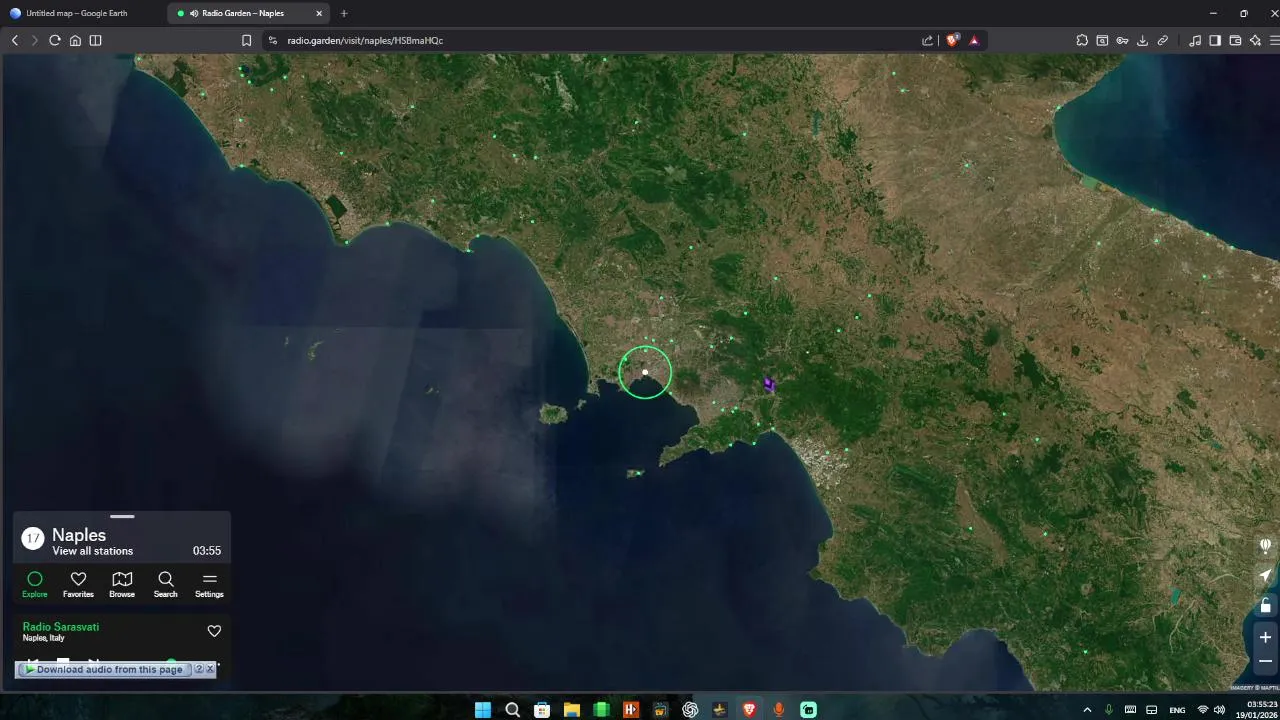The image size is (1280, 720).
Task: Go to browser home page
Action: point(75,40)
